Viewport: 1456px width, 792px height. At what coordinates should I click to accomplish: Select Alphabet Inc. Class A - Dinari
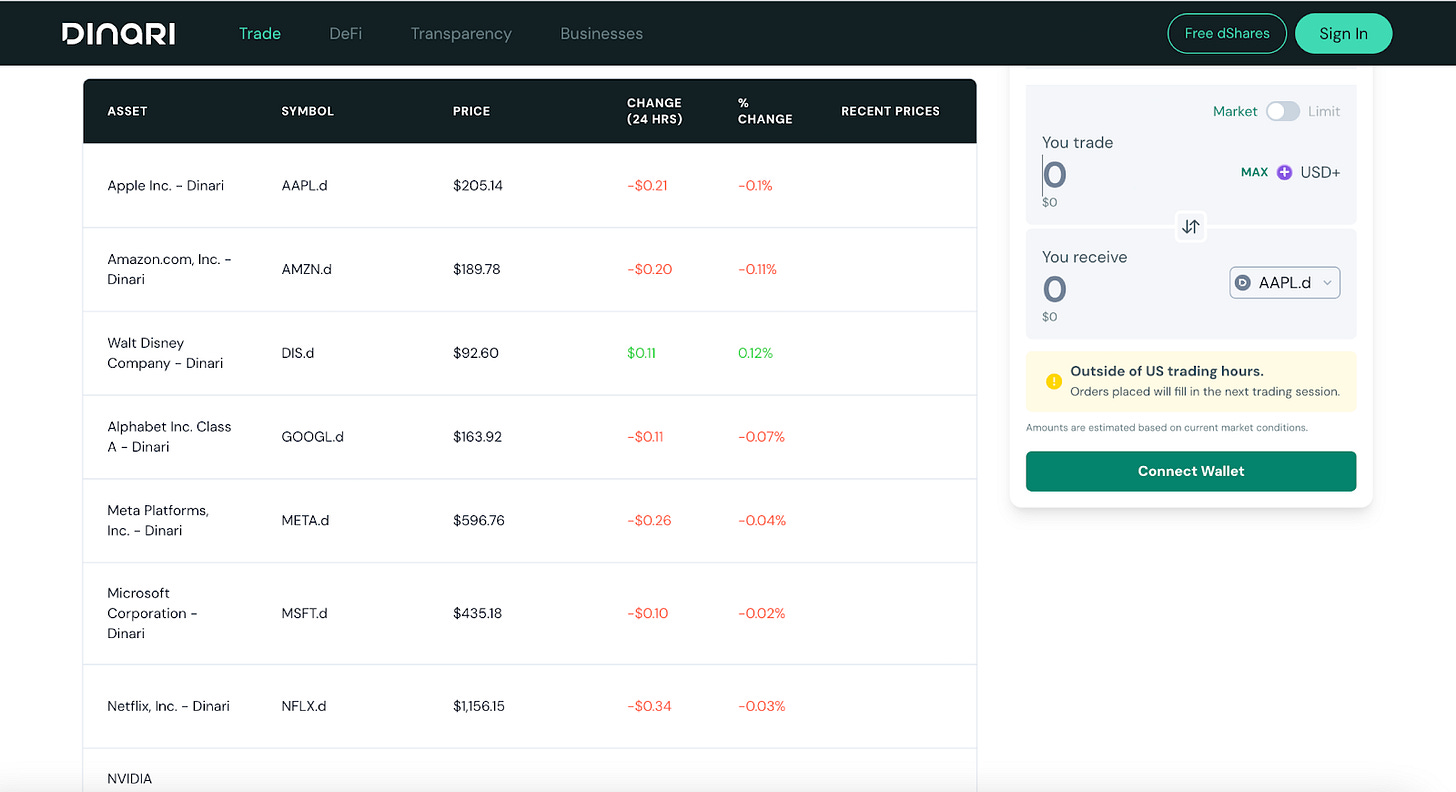(x=529, y=437)
